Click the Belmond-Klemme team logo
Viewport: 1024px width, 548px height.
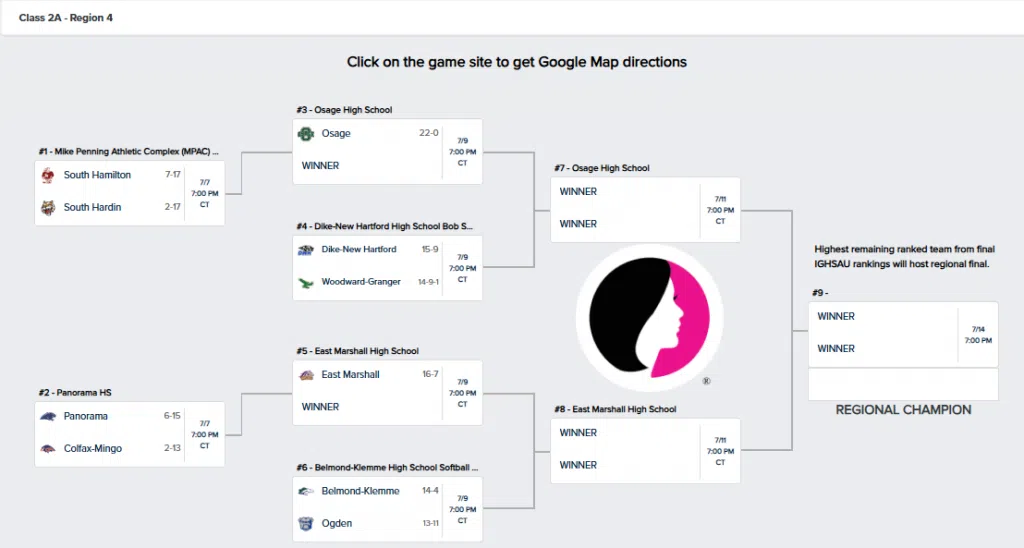click(306, 491)
